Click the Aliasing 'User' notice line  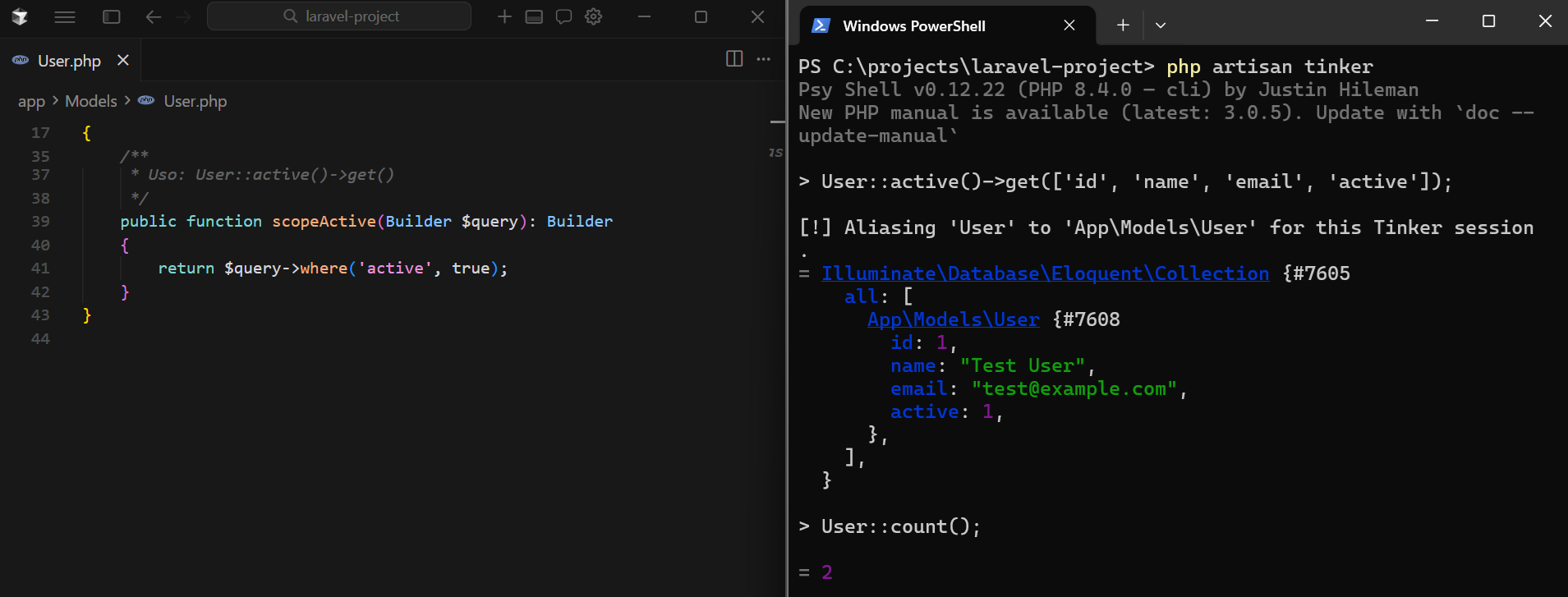click(x=1166, y=227)
